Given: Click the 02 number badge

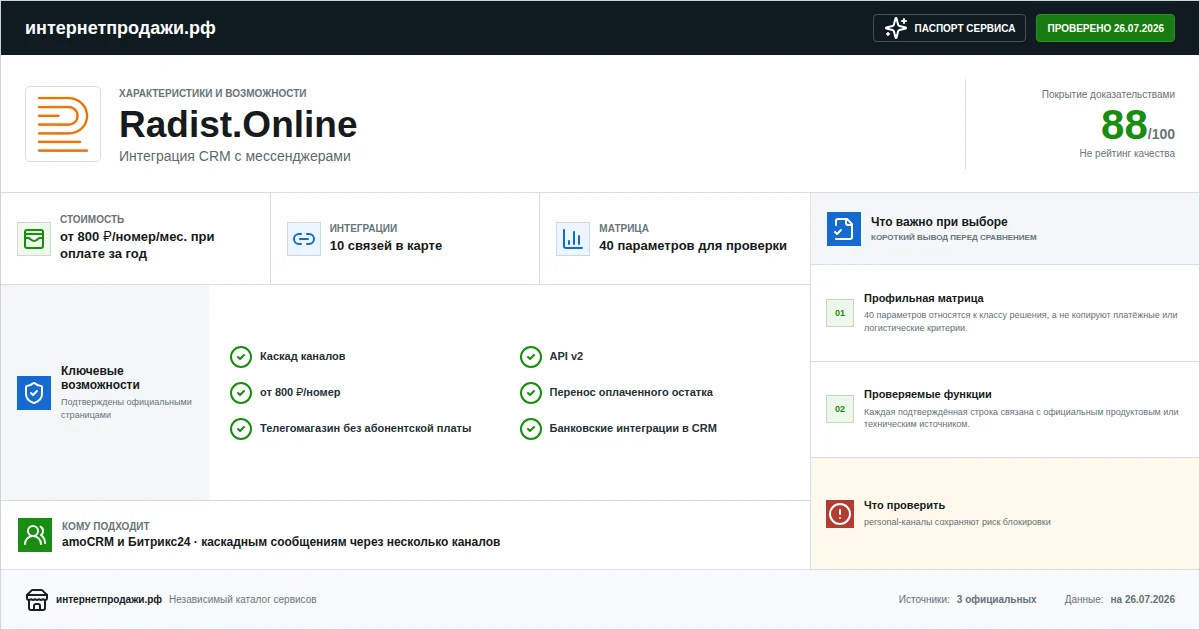Looking at the screenshot, I should (840, 409).
